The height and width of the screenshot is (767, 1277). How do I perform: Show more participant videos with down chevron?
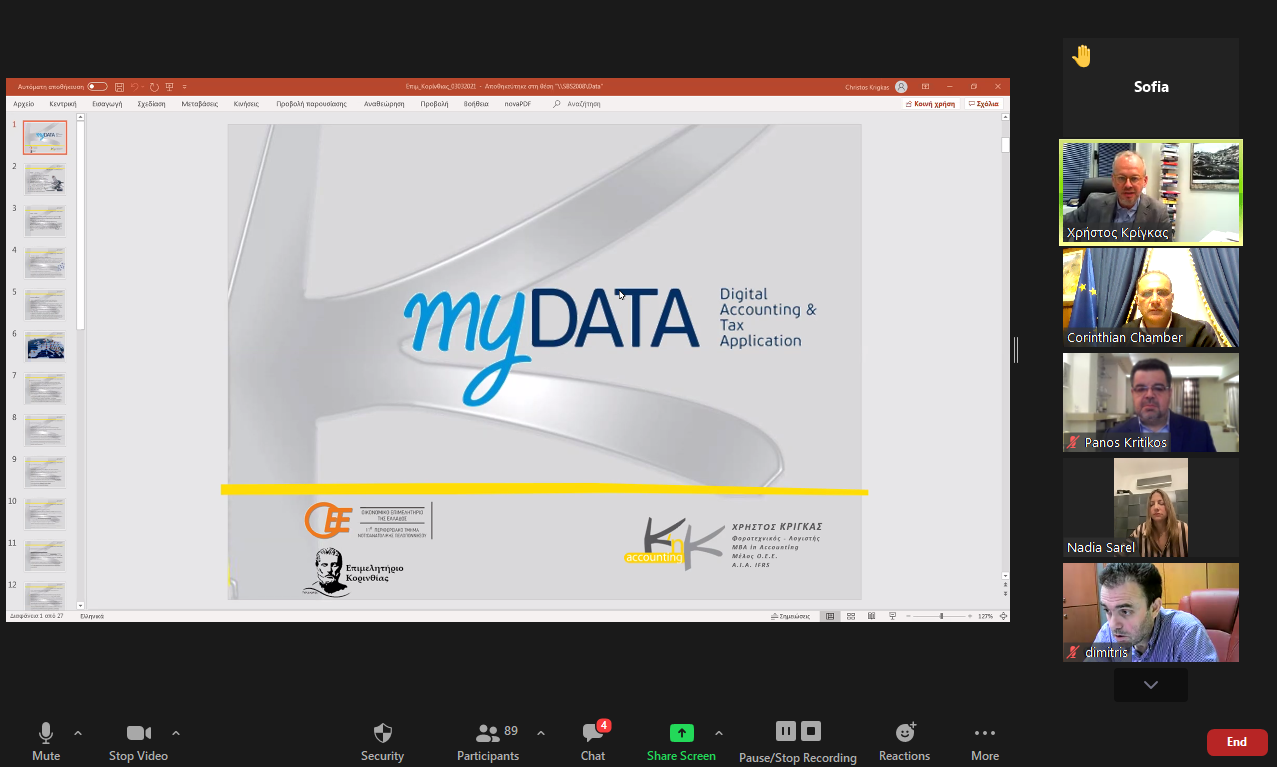point(1151,685)
